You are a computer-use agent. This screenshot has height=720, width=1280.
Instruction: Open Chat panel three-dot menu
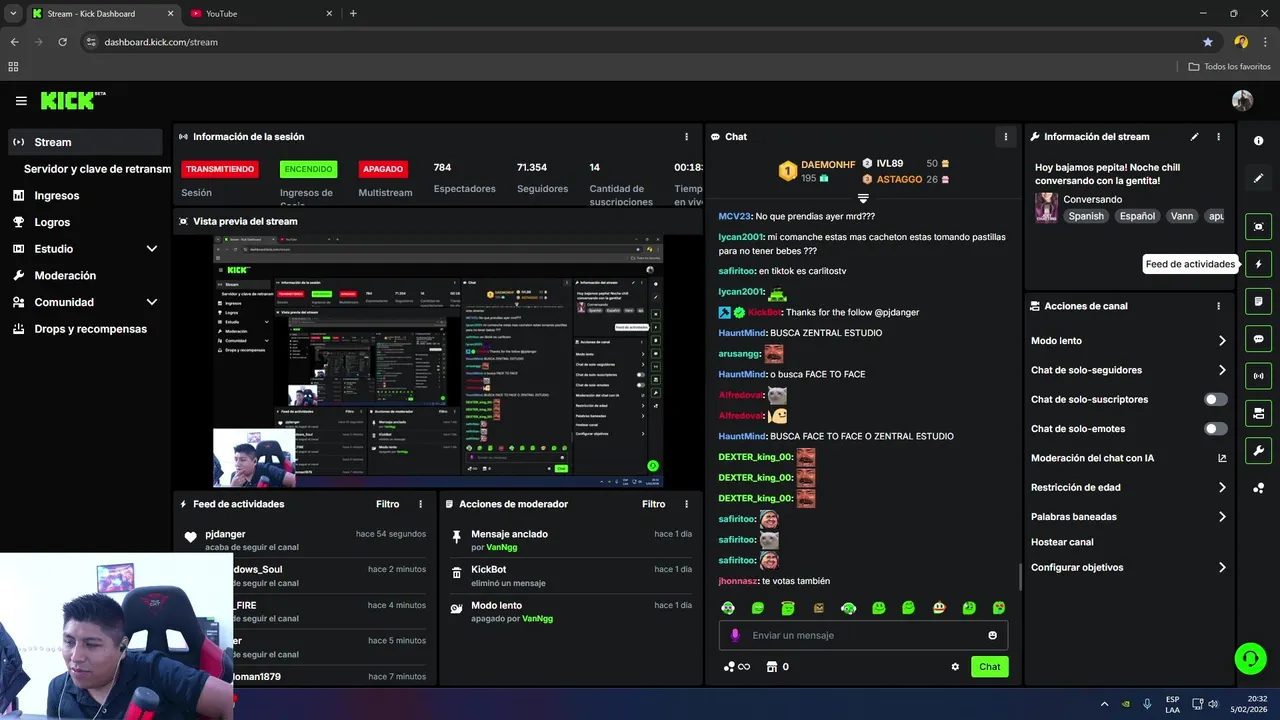[x=1006, y=137]
